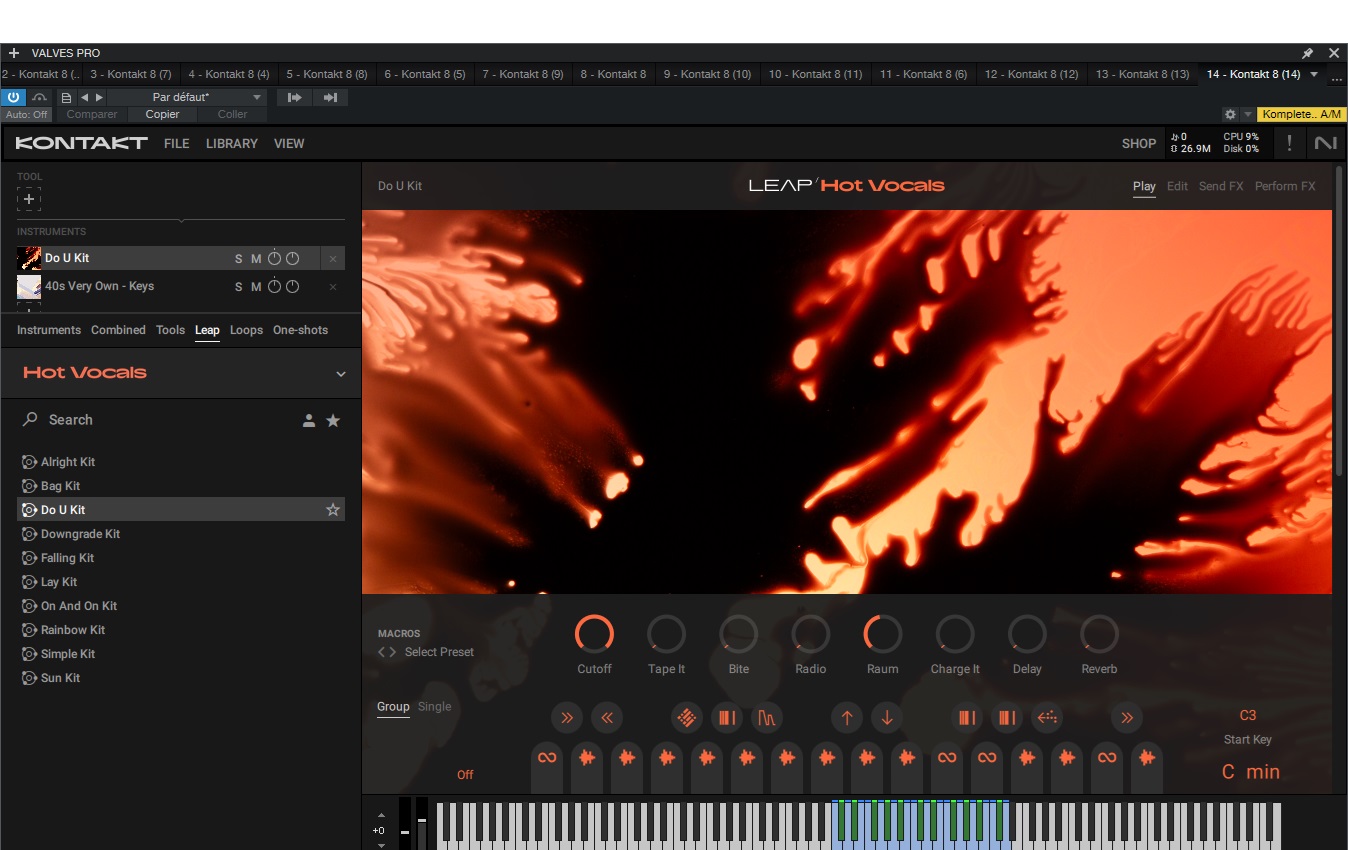Open the Par défaut preset dropdown

pyautogui.click(x=186, y=97)
